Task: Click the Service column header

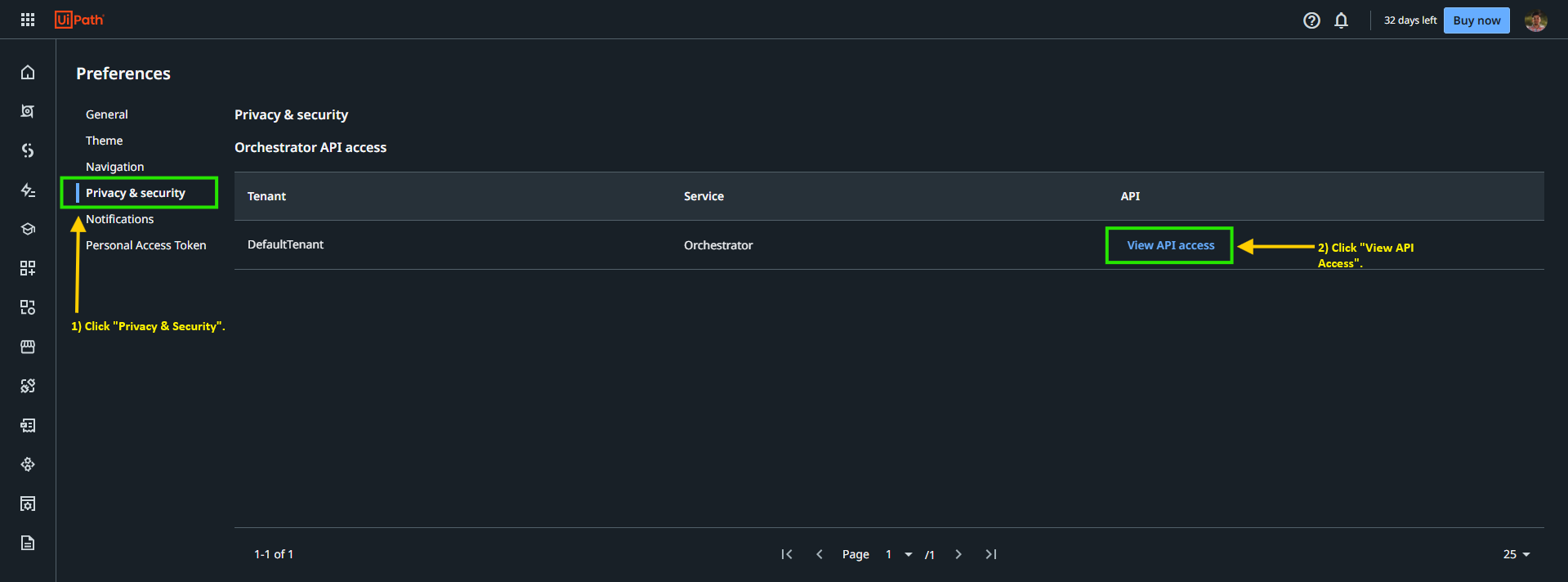Action: [704, 196]
